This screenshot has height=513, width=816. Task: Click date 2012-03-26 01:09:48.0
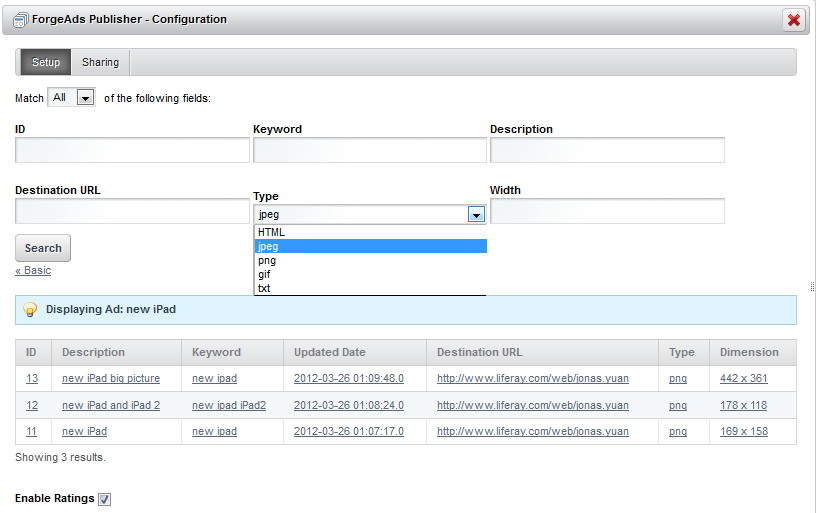[349, 378]
